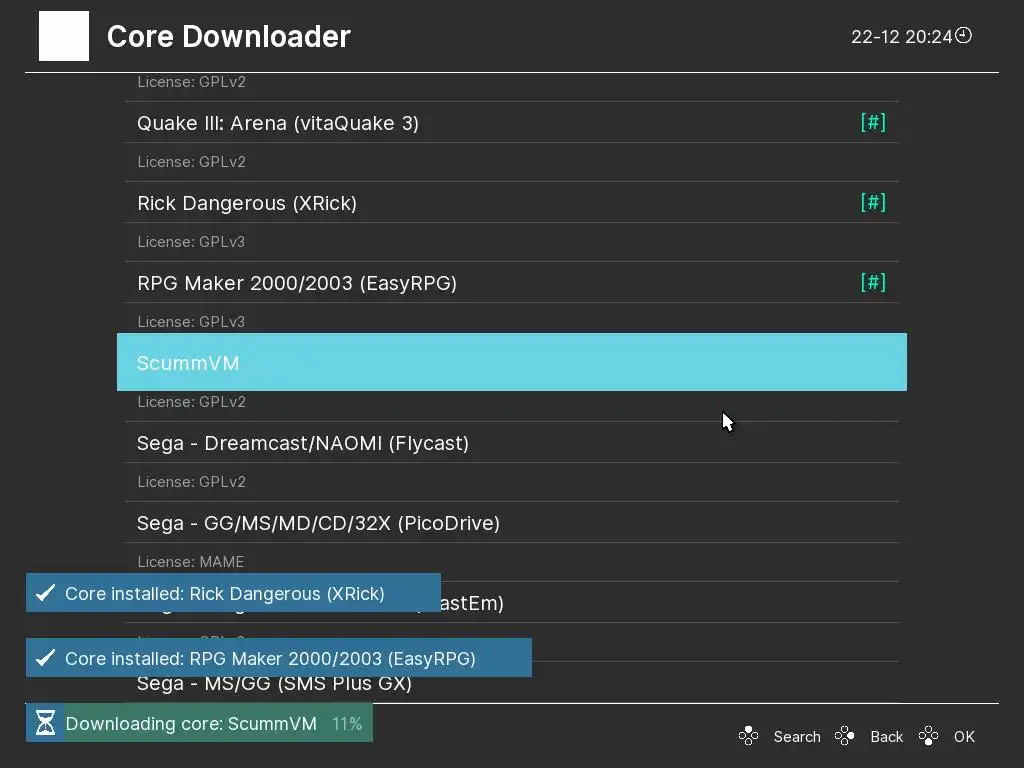
Task: Click License: GPLv2 under Quake III: Arena
Action: pyautogui.click(x=191, y=161)
